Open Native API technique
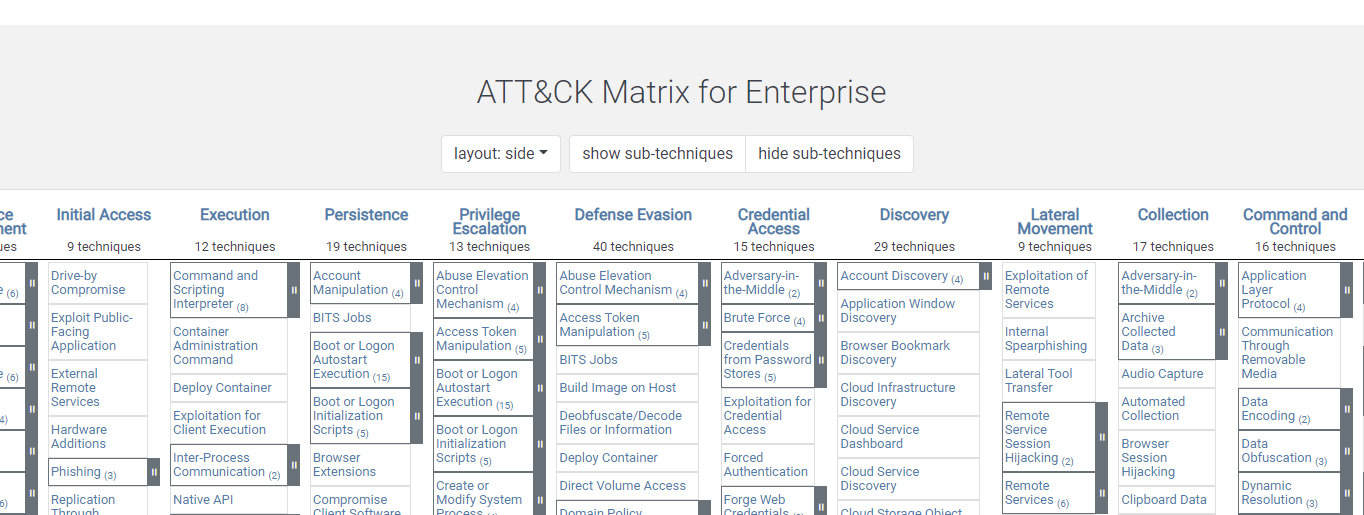The width and height of the screenshot is (1364, 515). [x=203, y=500]
